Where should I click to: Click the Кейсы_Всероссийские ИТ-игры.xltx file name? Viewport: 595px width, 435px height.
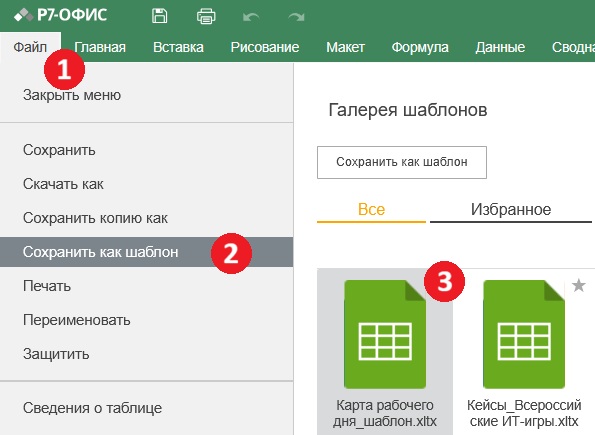[x=524, y=413]
